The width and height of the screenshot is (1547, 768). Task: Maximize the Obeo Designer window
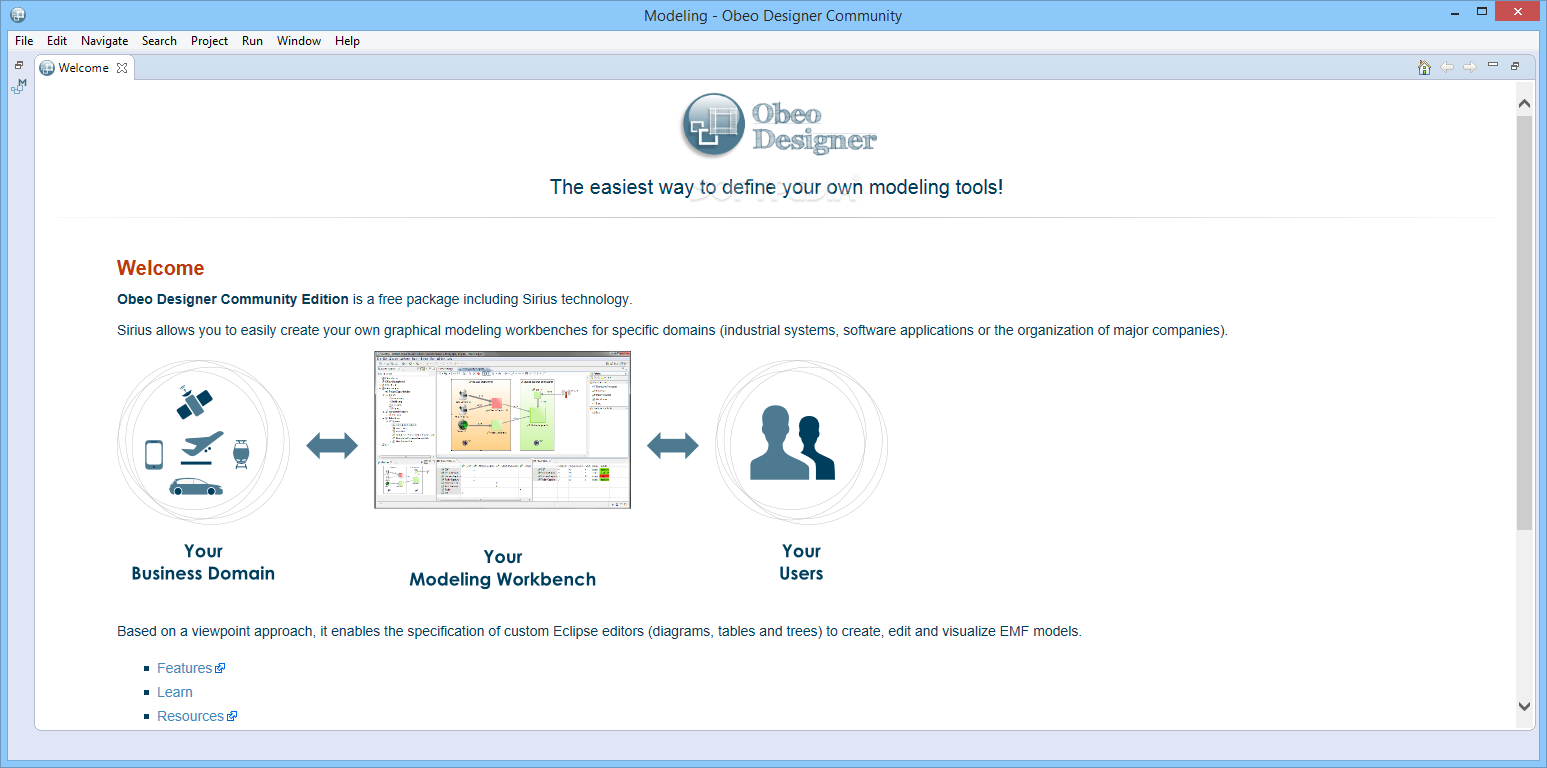(x=1482, y=13)
